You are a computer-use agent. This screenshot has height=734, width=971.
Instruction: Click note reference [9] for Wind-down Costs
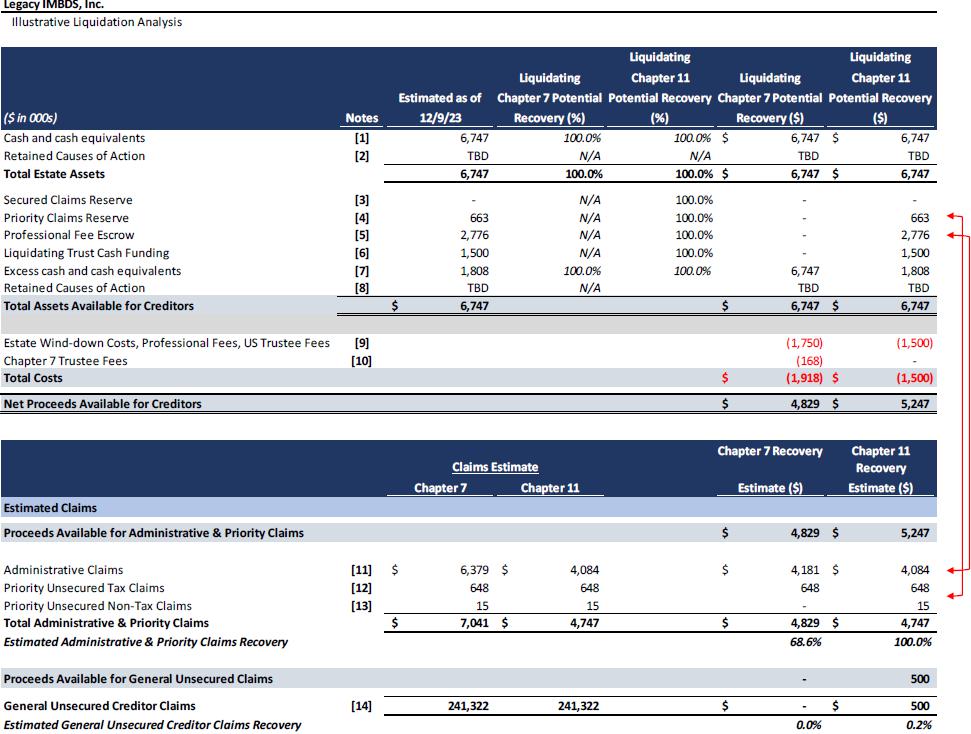pyautogui.click(x=362, y=343)
